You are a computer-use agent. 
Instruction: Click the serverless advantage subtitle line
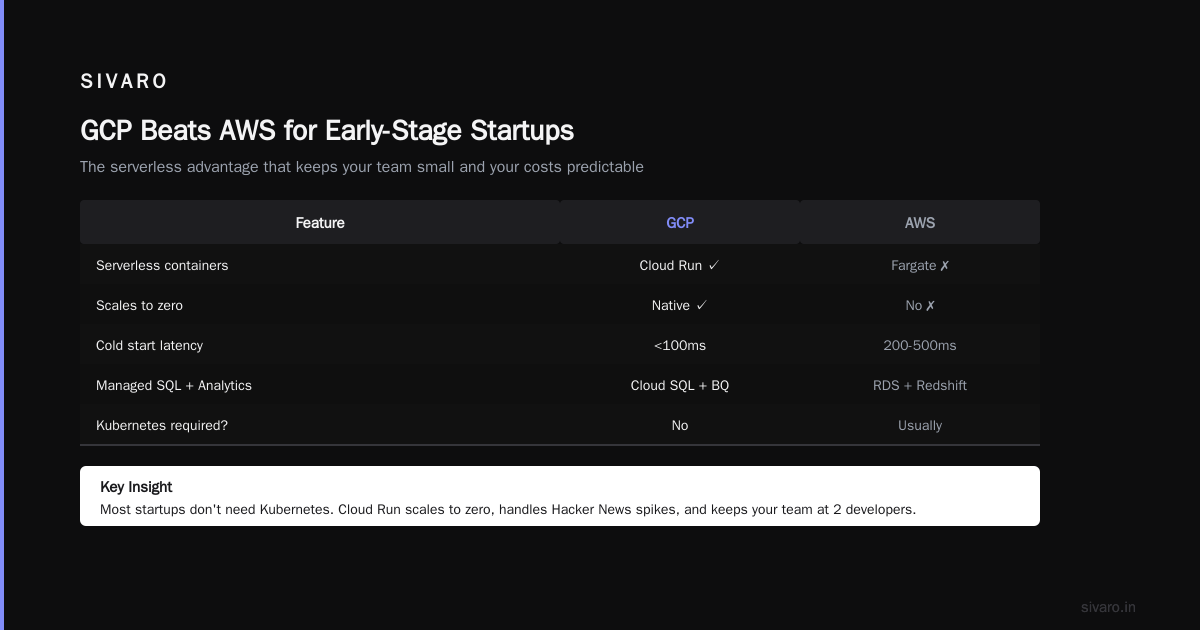pyautogui.click(x=362, y=167)
